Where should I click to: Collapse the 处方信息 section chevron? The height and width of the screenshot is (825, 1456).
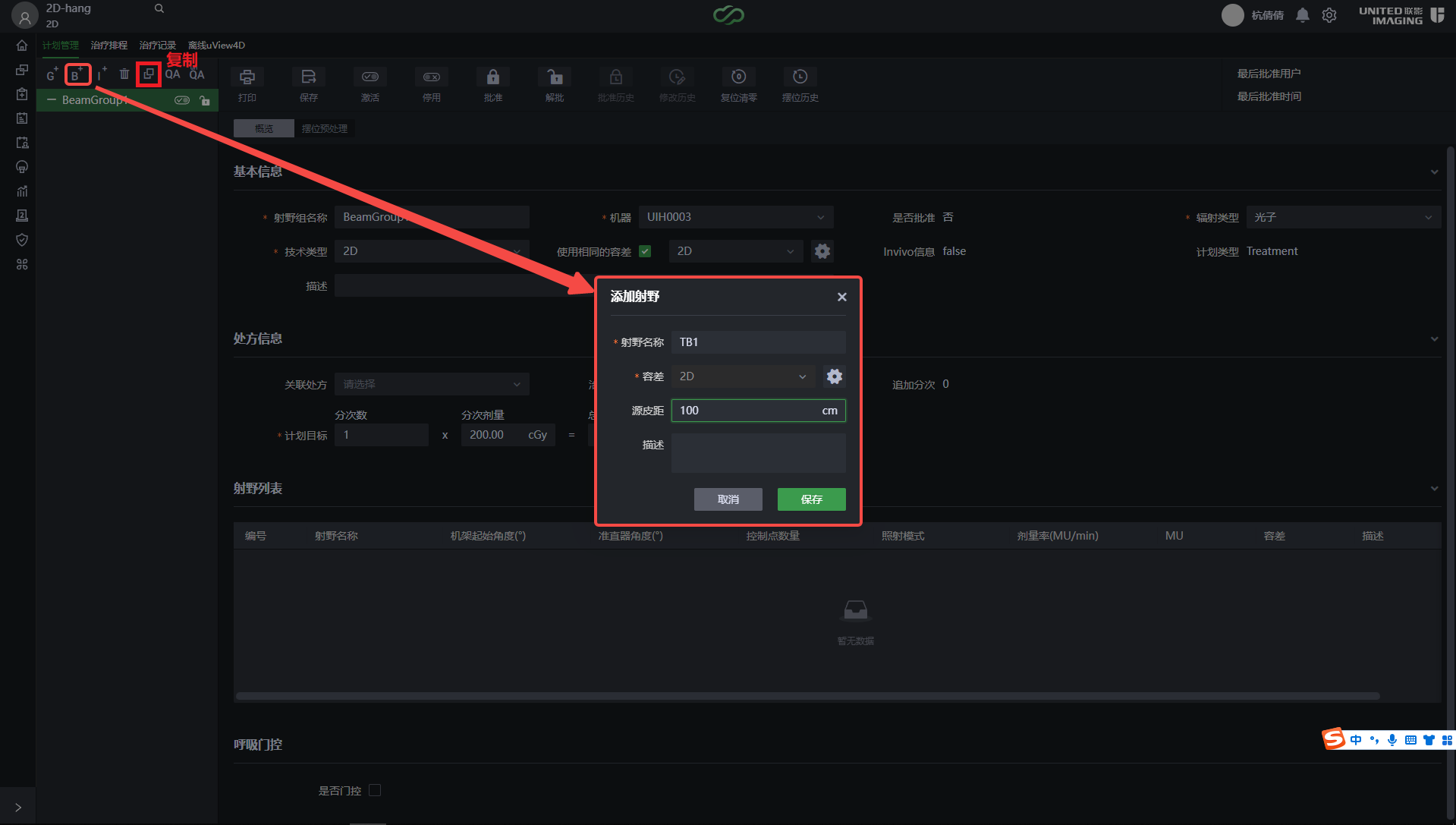pyautogui.click(x=1434, y=339)
